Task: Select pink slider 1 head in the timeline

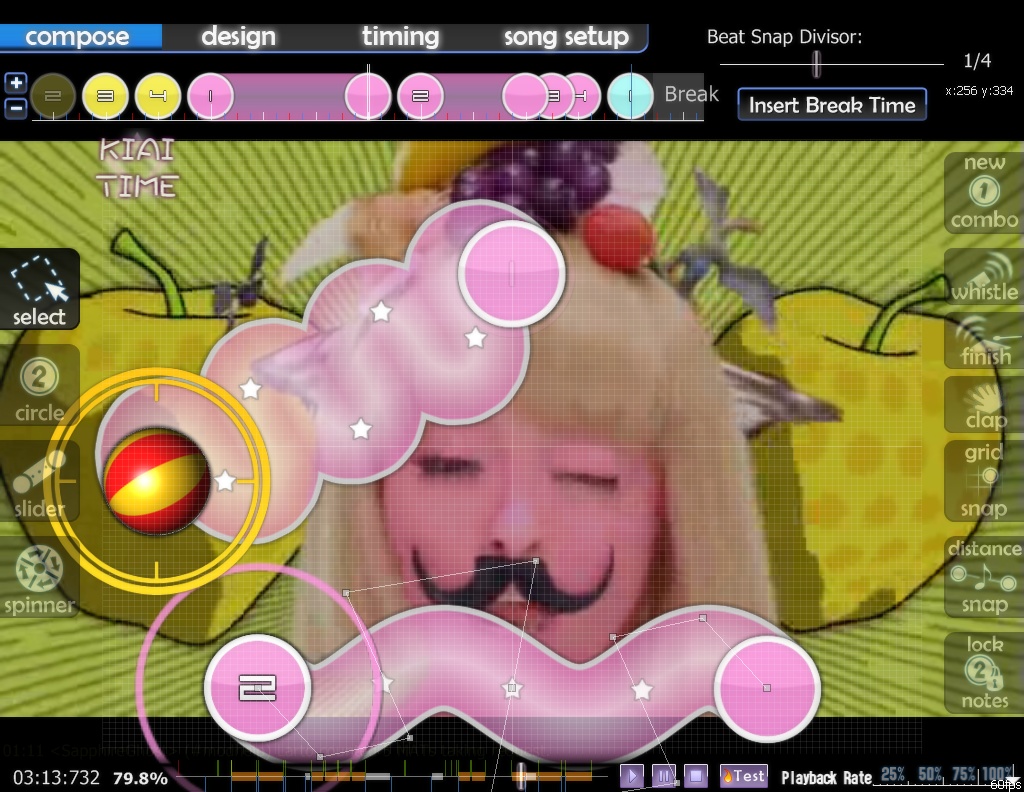Action: [x=210, y=96]
